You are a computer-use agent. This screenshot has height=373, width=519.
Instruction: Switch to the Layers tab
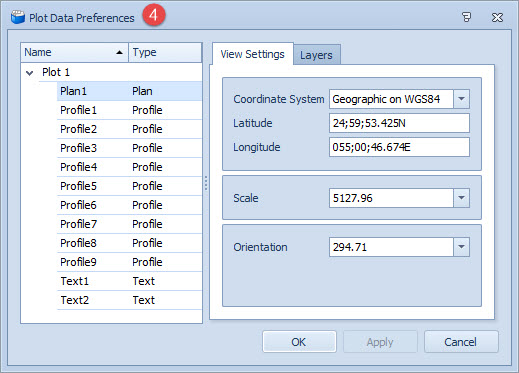[316, 55]
